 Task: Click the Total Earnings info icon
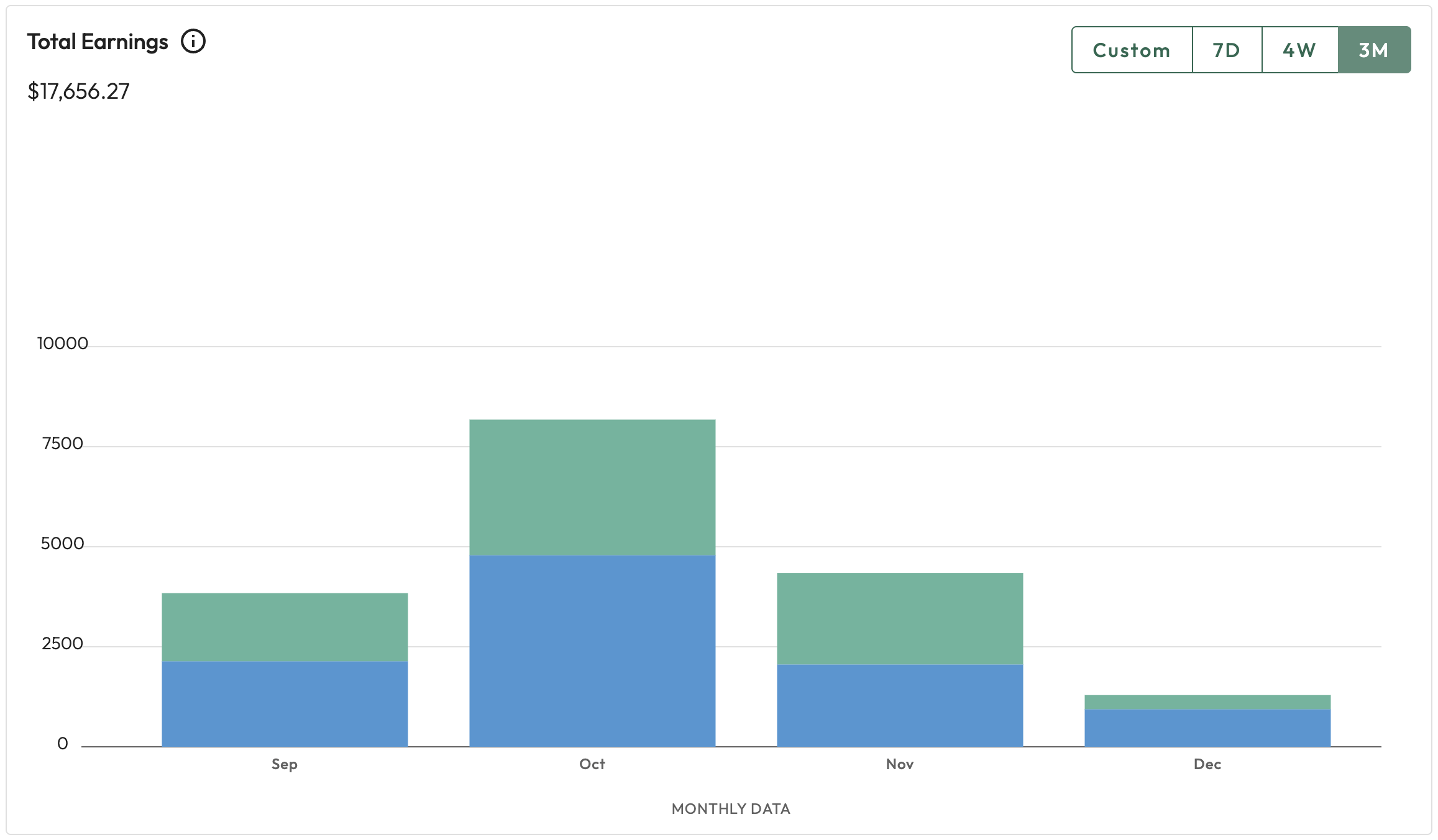tap(193, 42)
